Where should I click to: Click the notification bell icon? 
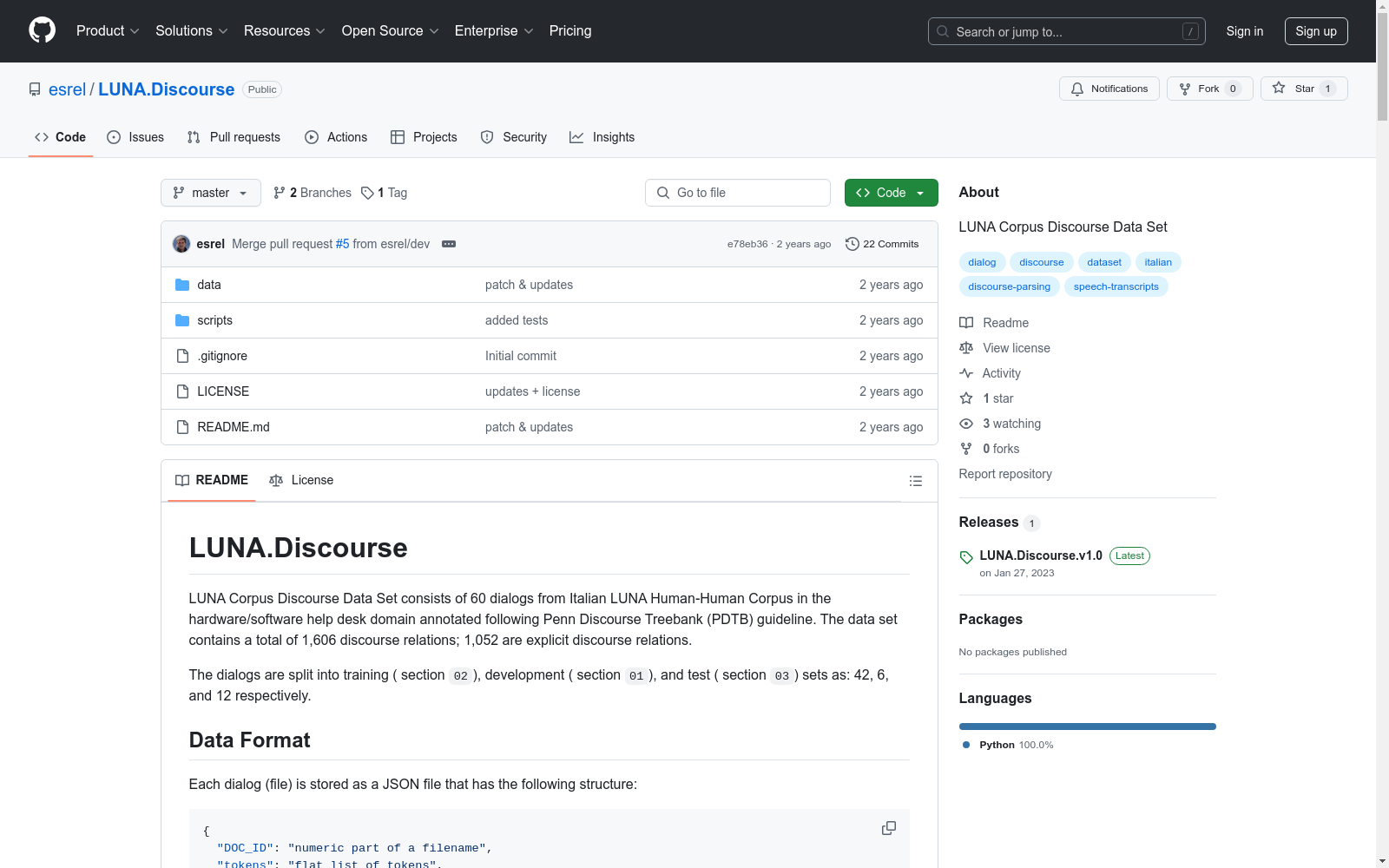pyautogui.click(x=1077, y=89)
